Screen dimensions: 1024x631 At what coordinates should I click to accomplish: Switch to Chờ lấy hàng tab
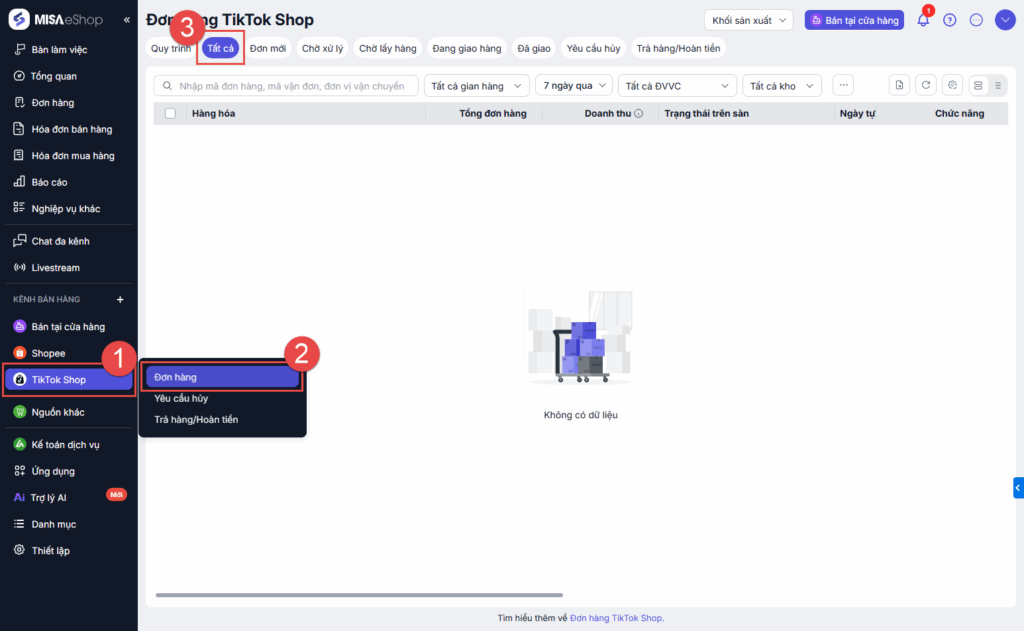click(387, 48)
